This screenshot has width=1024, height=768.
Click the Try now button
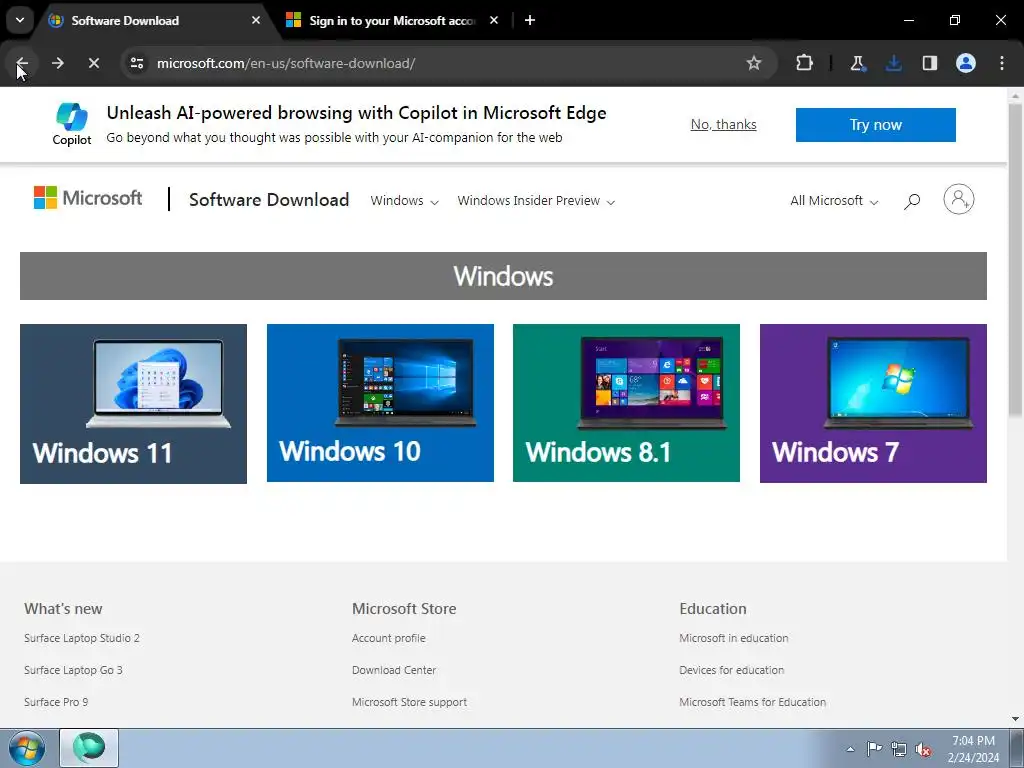coord(875,125)
